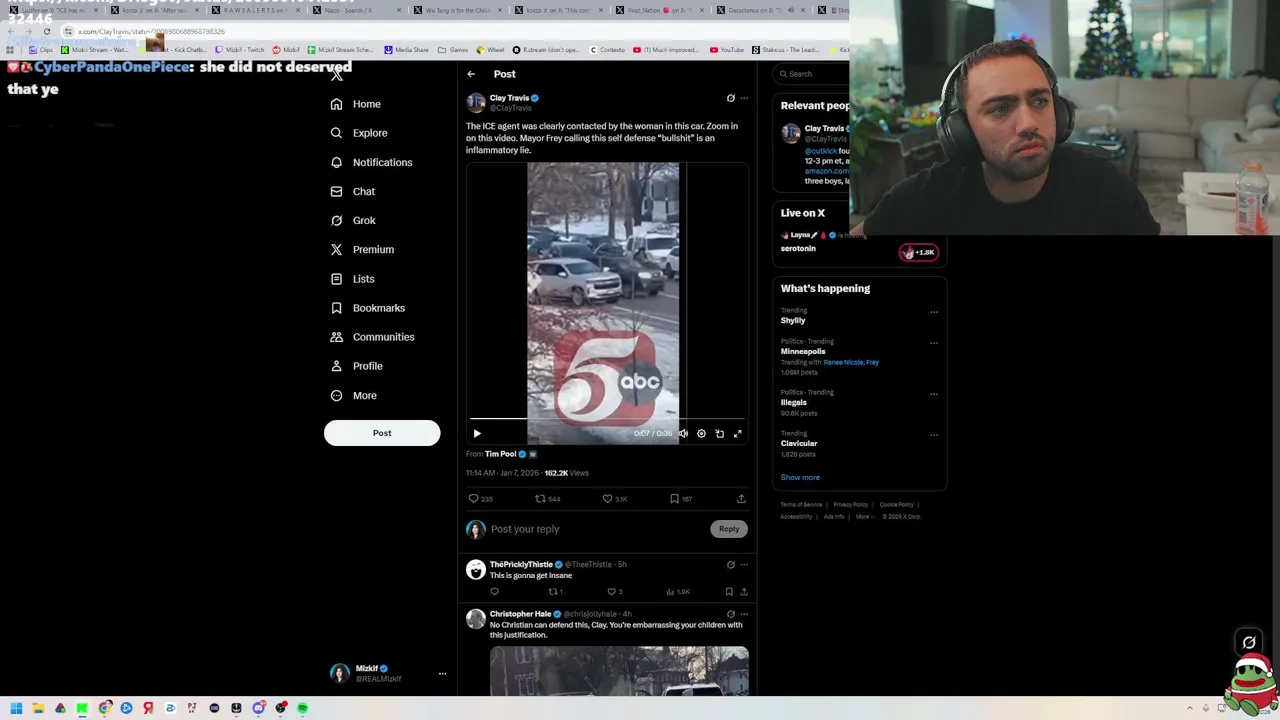Open Communities in the sidebar

tap(372, 337)
